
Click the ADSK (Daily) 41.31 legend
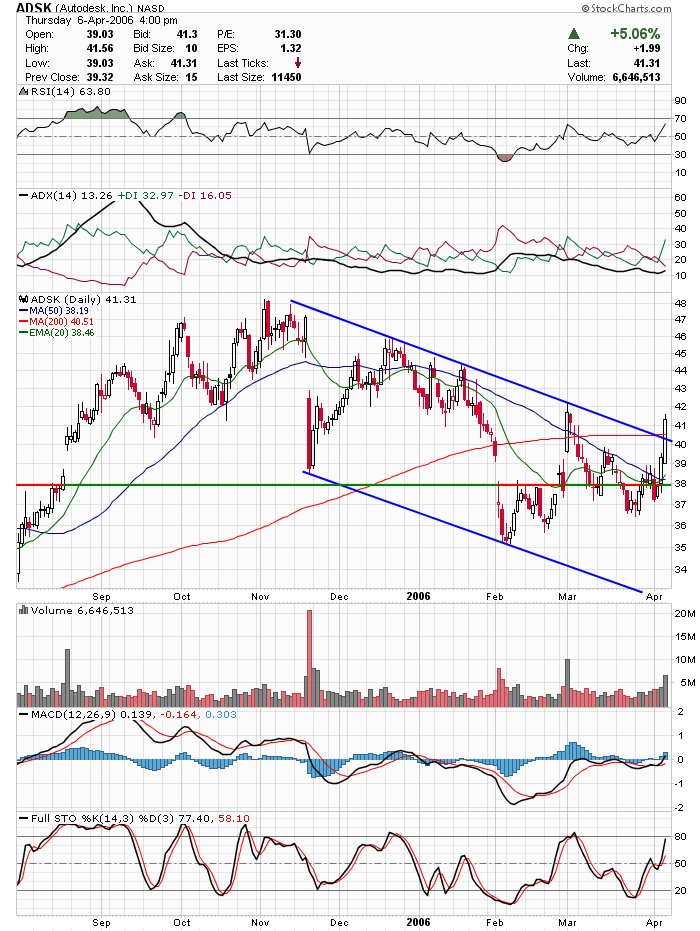pyautogui.click(x=83, y=299)
